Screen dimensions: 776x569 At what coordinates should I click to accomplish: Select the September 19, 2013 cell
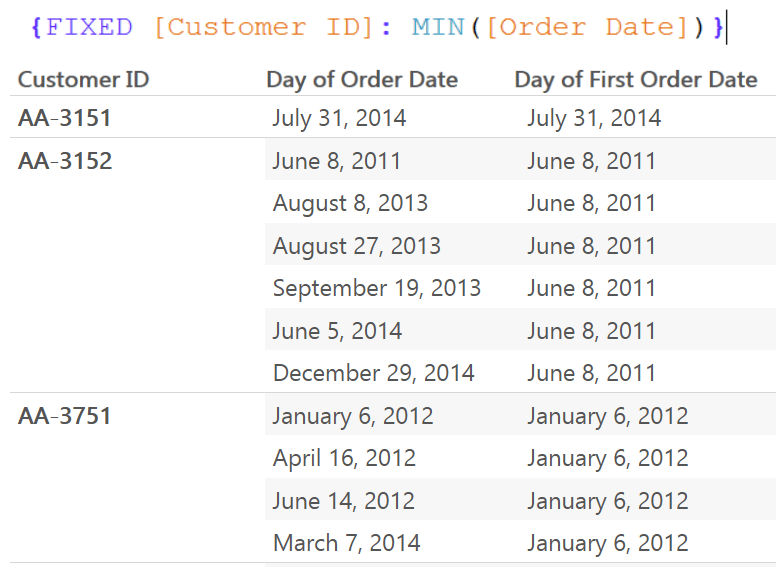coord(376,288)
